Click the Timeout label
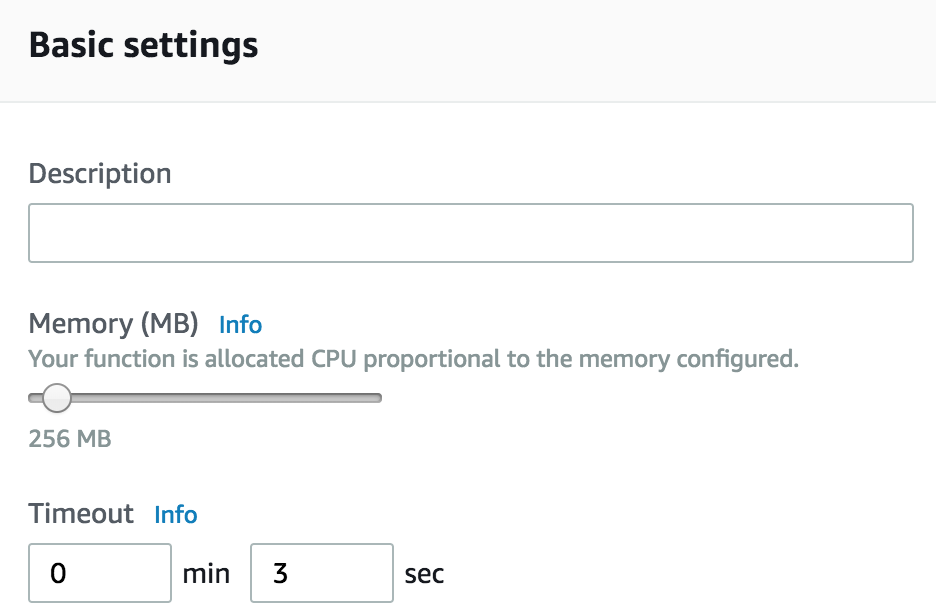 click(x=81, y=513)
